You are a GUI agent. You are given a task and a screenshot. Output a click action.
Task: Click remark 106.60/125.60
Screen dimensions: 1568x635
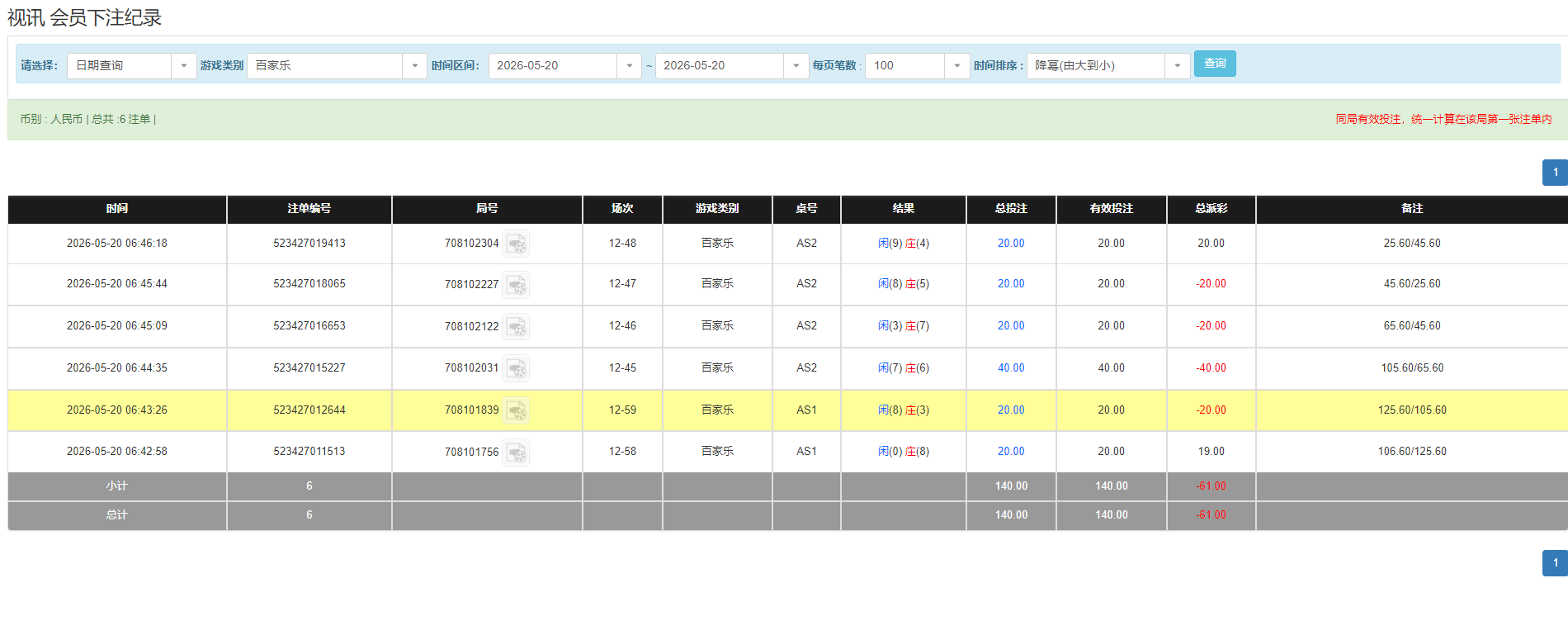click(x=1412, y=452)
